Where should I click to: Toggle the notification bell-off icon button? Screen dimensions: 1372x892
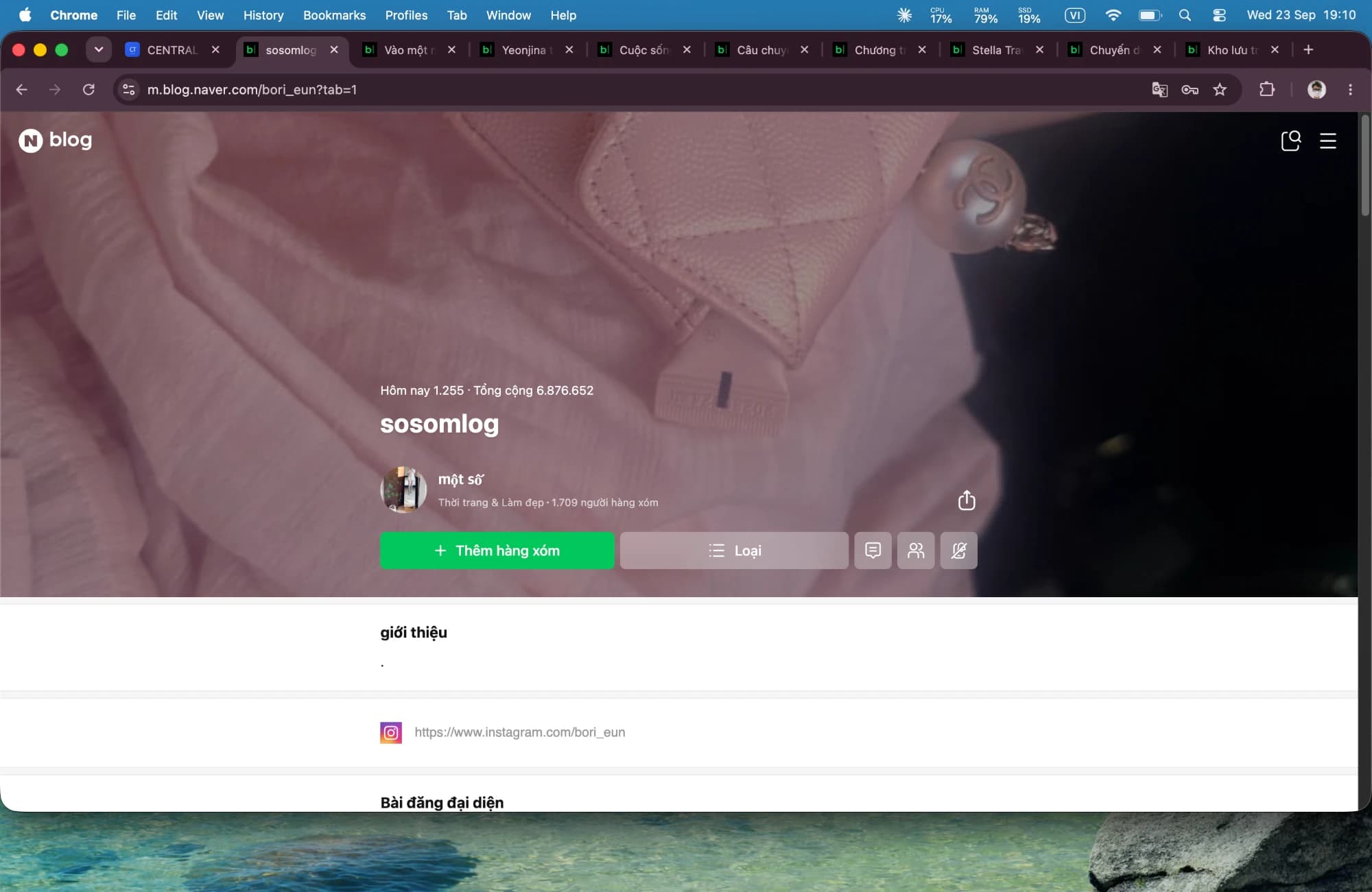point(958,551)
